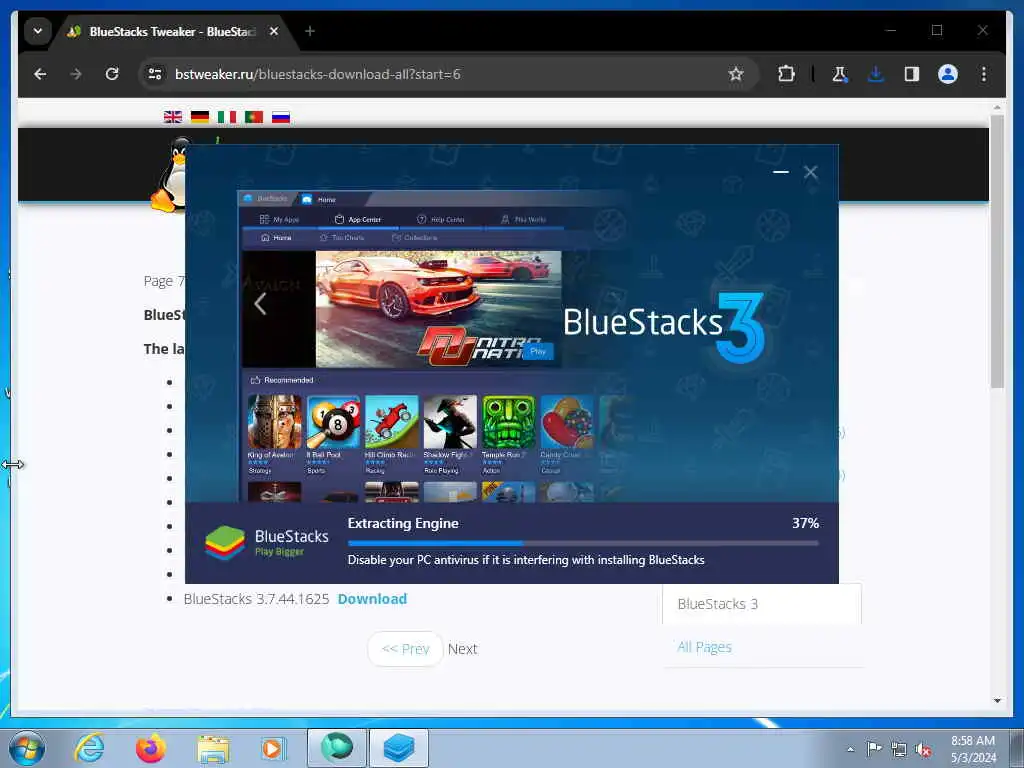Open the Extensions puzzle icon
The image size is (1024, 768).
786,74
